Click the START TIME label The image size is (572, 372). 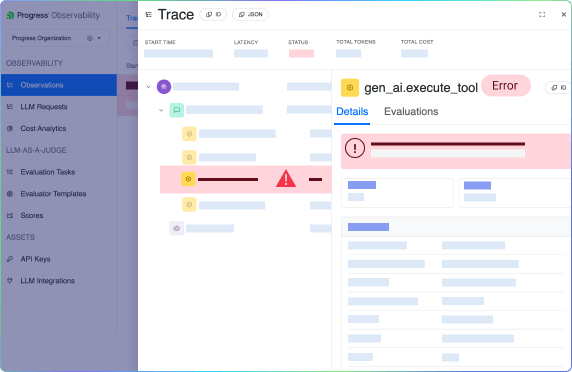(x=160, y=42)
